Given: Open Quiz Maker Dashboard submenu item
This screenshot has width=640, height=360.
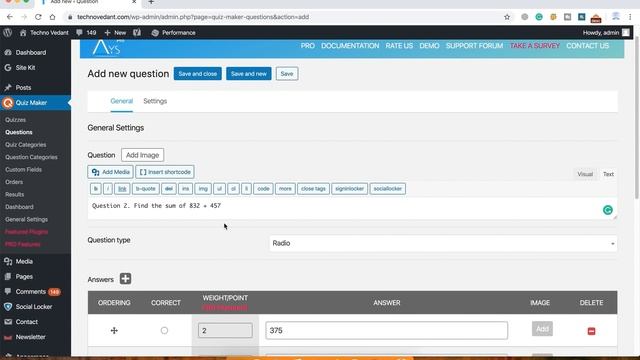Looking at the screenshot, I should point(19,207).
